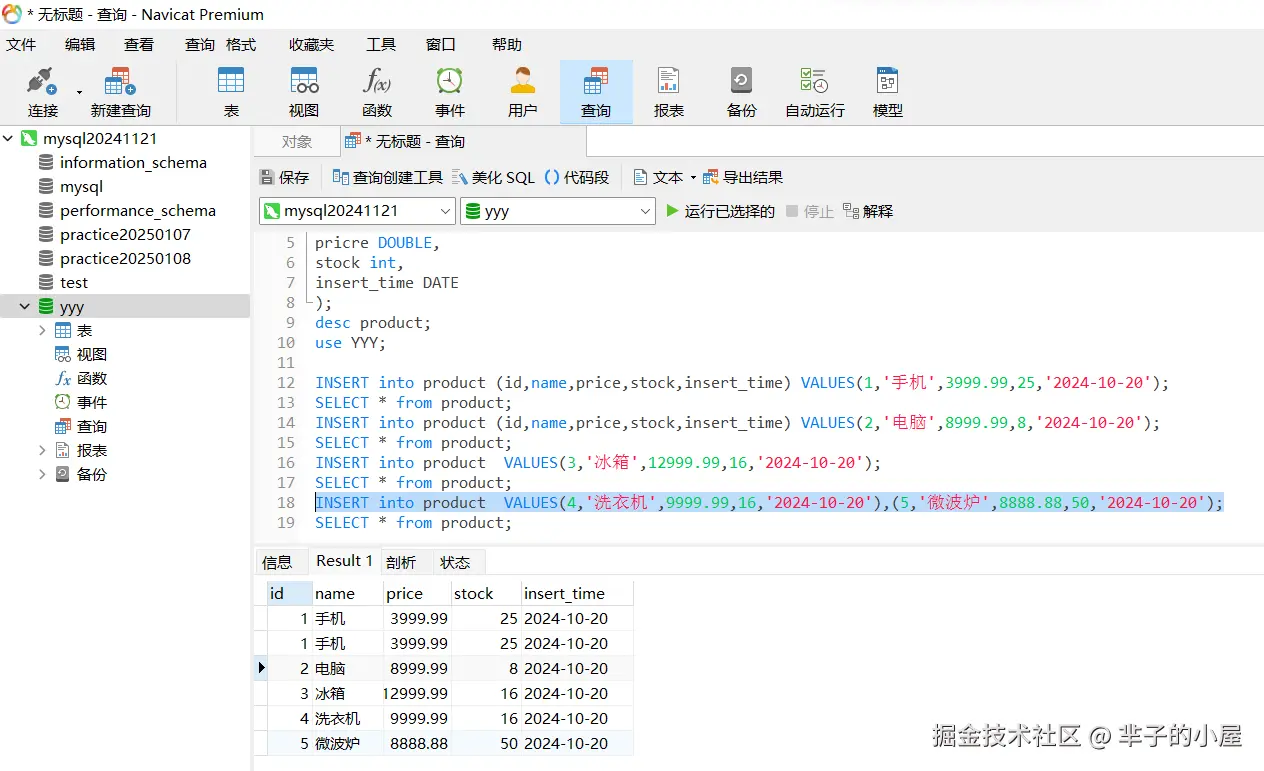The image size is (1264, 771).
Task: Select practice20250108 database in tree
Action: (x=125, y=258)
